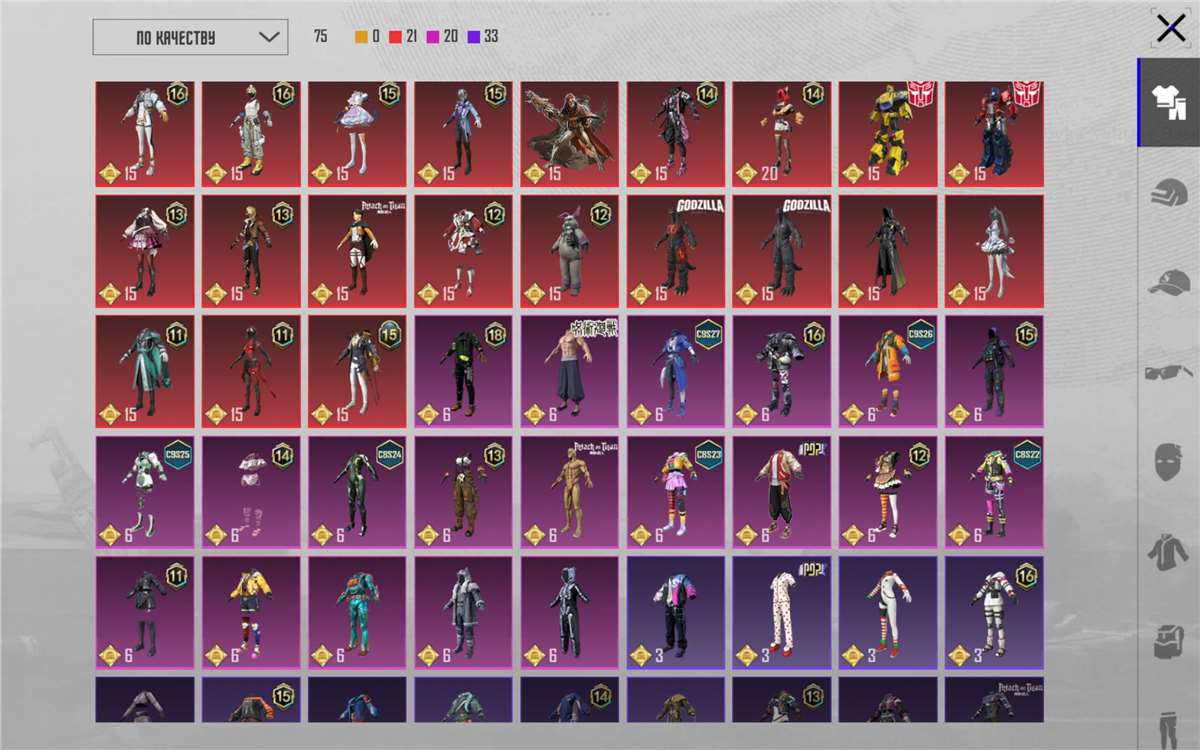Choose the white polka-dot pajama outfit
Screen dimensions: 1200x750
coord(781,612)
